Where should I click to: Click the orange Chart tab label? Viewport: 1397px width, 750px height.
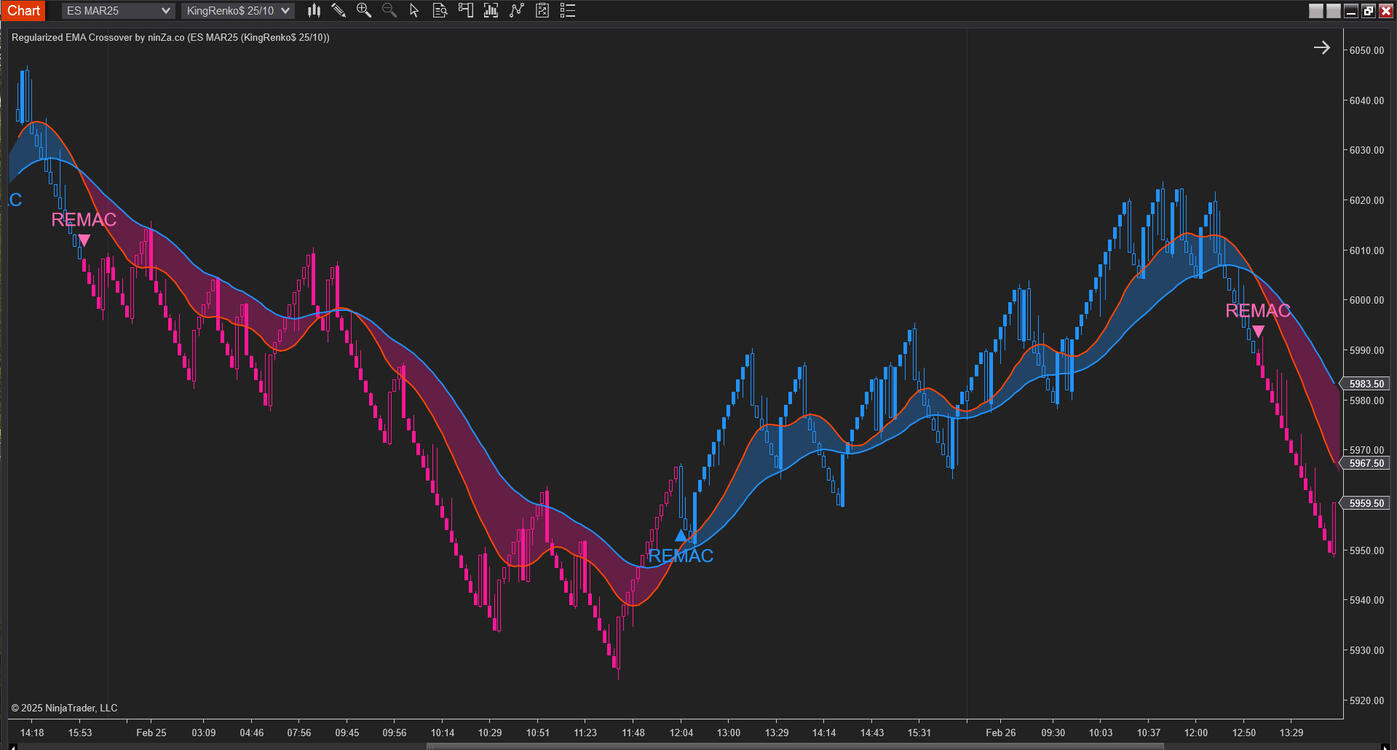(x=24, y=11)
